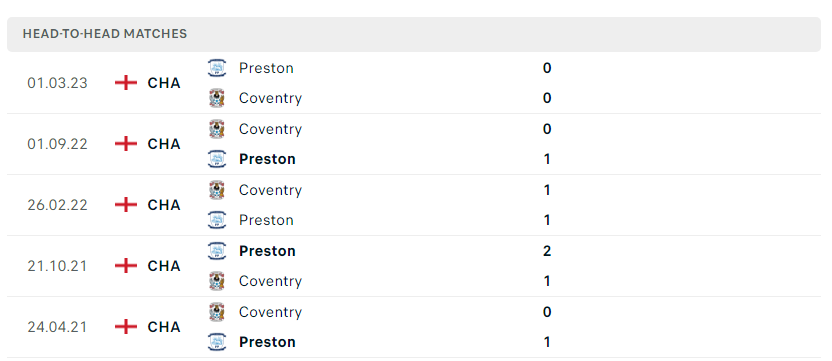Click Head-to-Head Matches section header
Screen dimensions: 832x361
click(414, 34)
